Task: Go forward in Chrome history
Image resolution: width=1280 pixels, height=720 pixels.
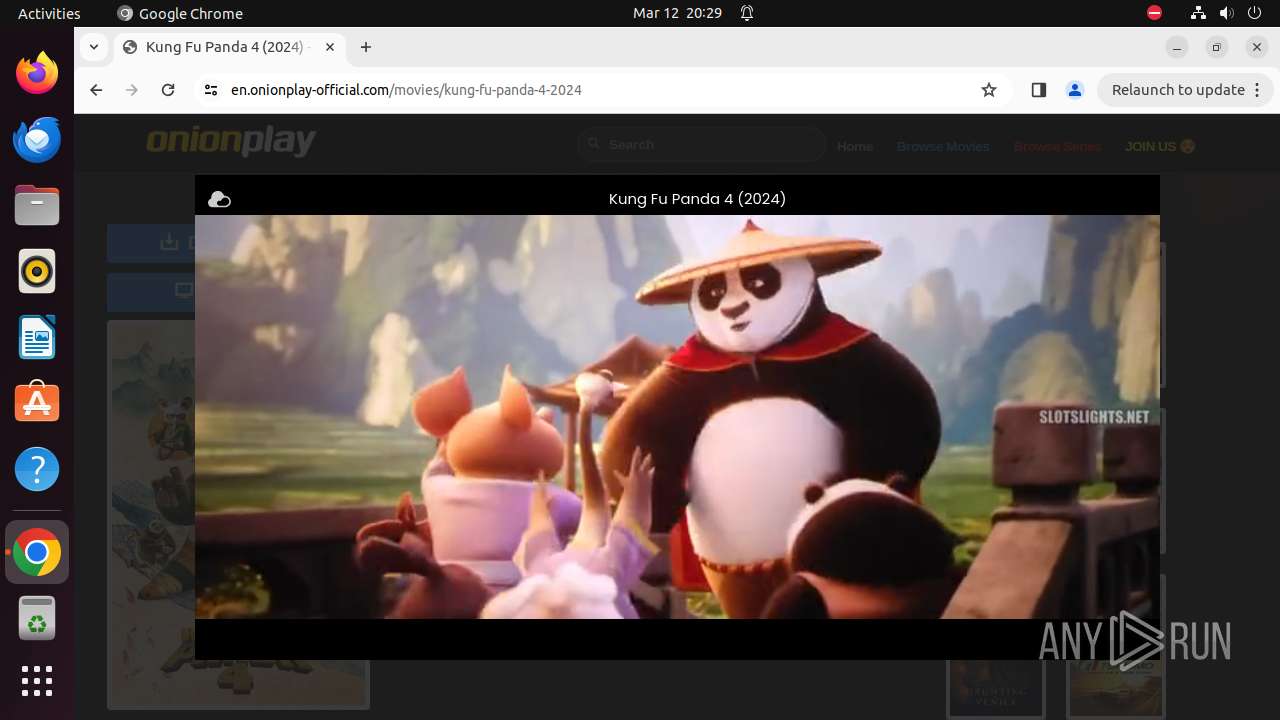Action: [132, 90]
